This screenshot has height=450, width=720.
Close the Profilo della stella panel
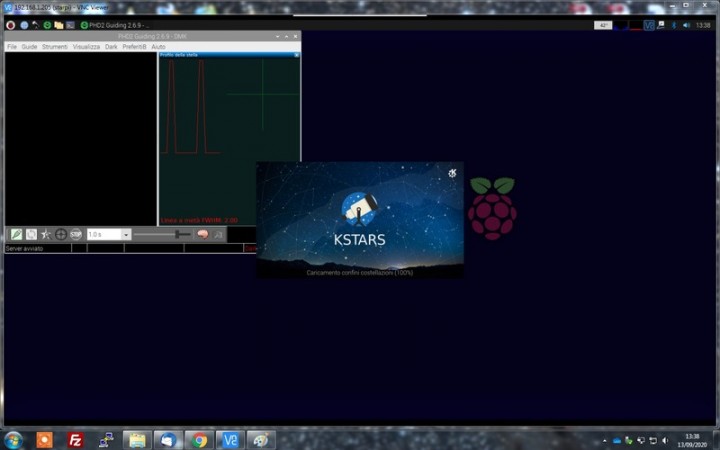pyautogui.click(x=296, y=54)
